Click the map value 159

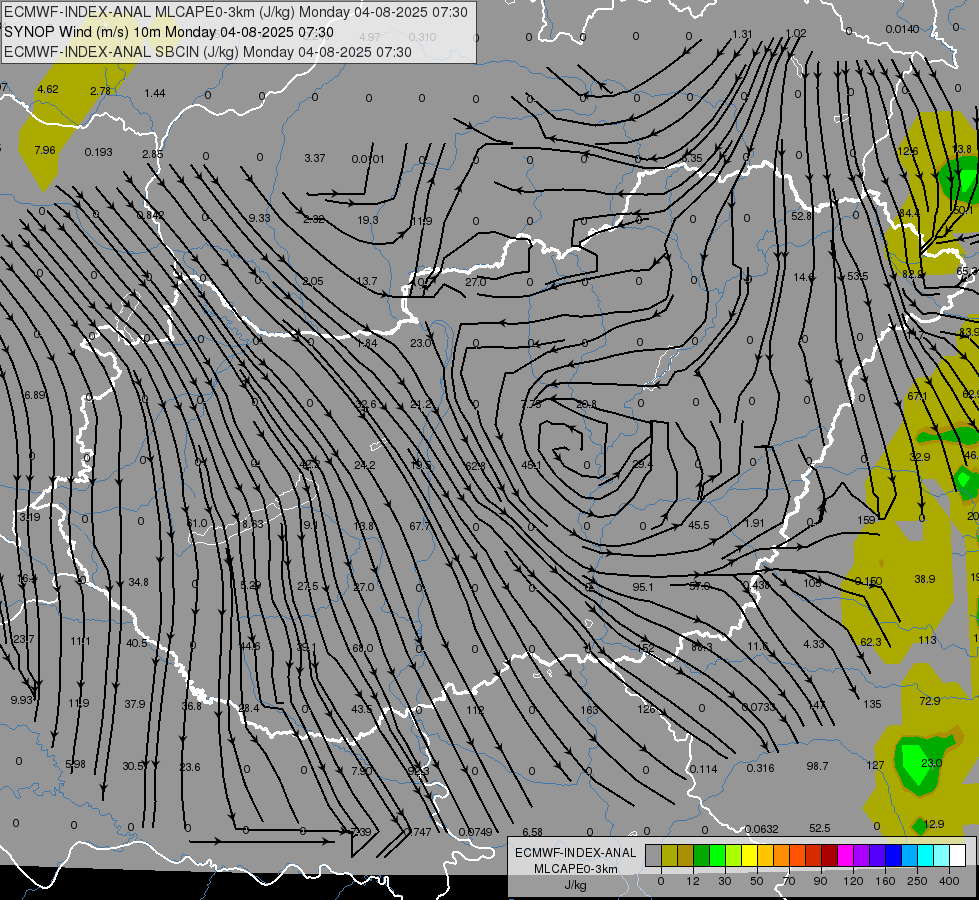866,520
